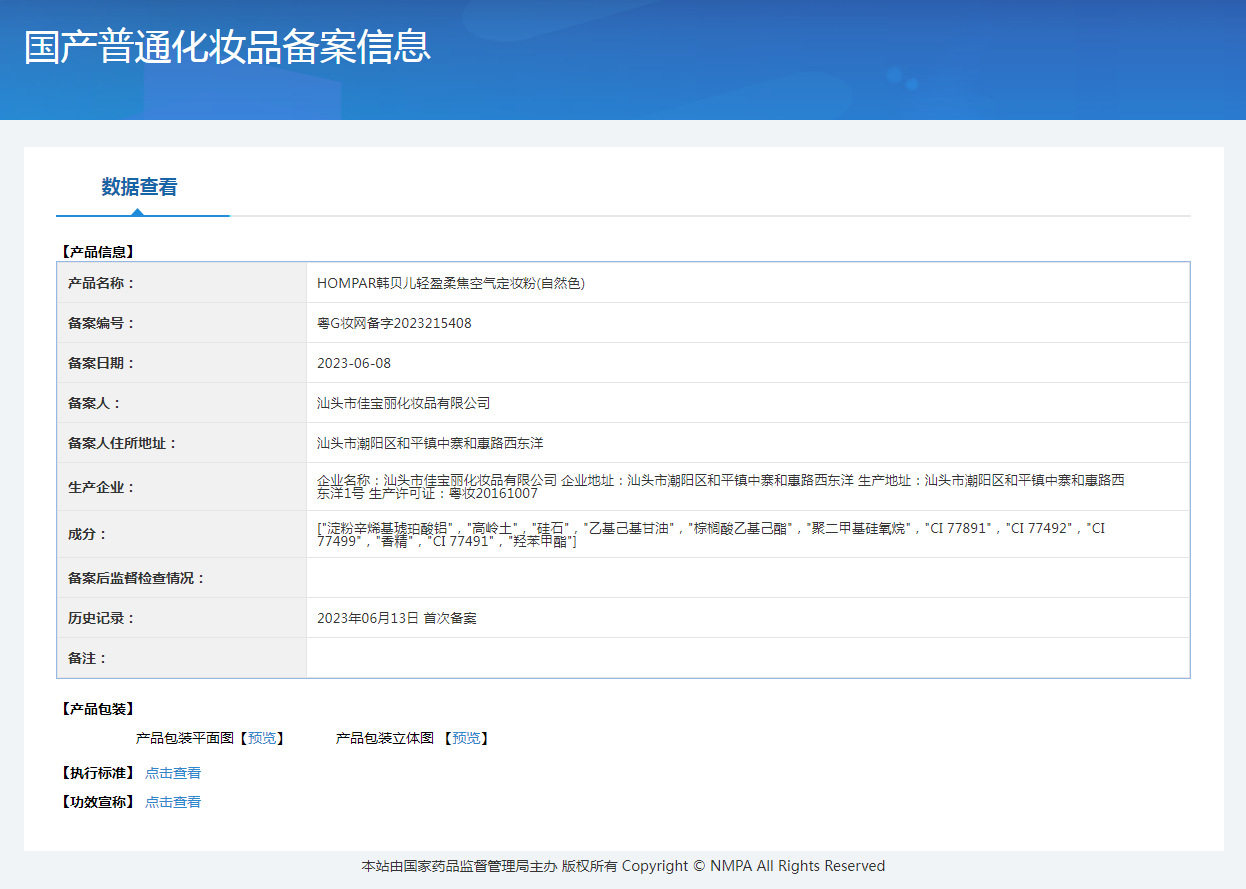Click the 产品名称 row label
Viewport: 1246px width, 889px height.
(x=101, y=283)
